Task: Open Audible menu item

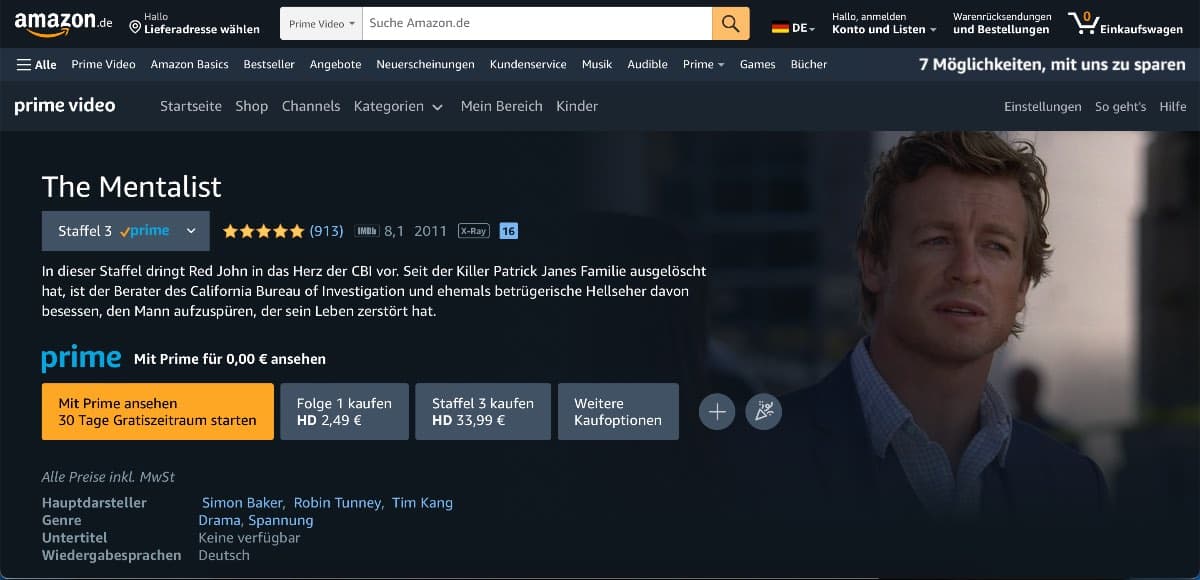Action: 647,64
